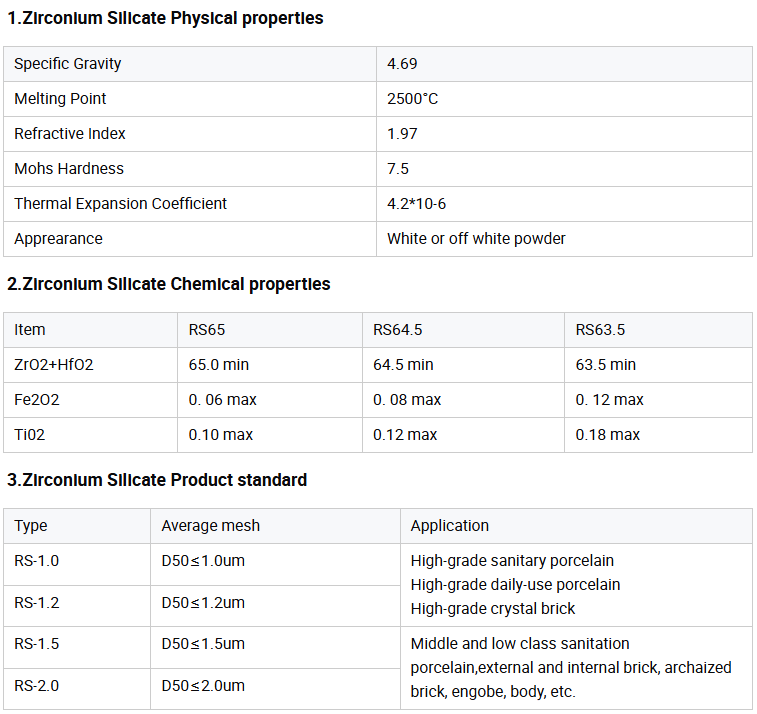757x714 pixels.
Task: Click the Zirconium Silicate Product standard heading
Action: [x=157, y=480]
